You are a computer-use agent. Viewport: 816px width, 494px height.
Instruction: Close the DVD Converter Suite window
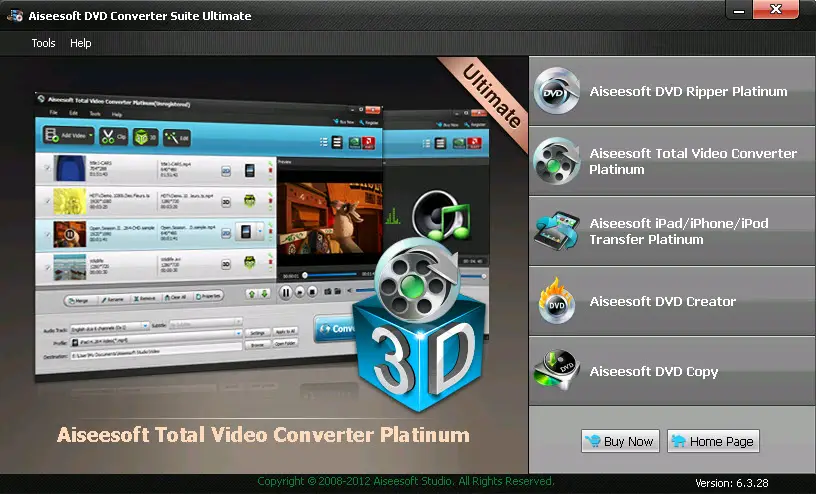tap(775, 9)
